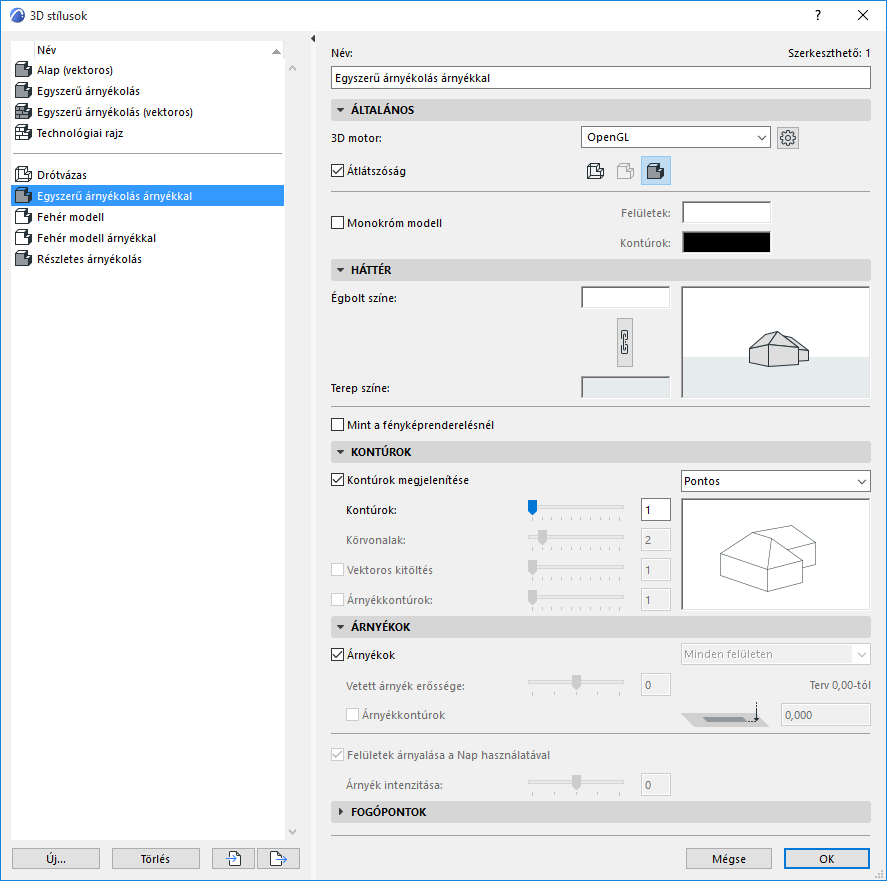This screenshot has height=881, width=887.
Task: Click the Szerkeszthető: 1 label
Action: point(829,53)
